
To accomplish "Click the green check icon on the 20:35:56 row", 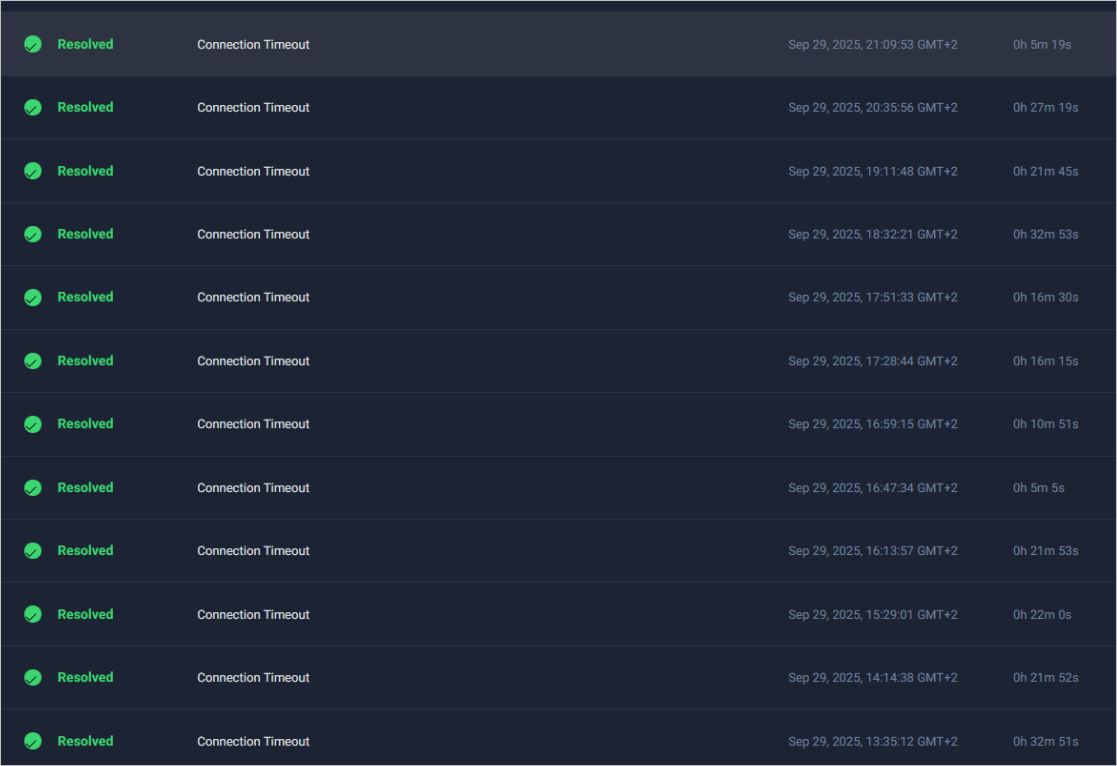I will (33, 107).
